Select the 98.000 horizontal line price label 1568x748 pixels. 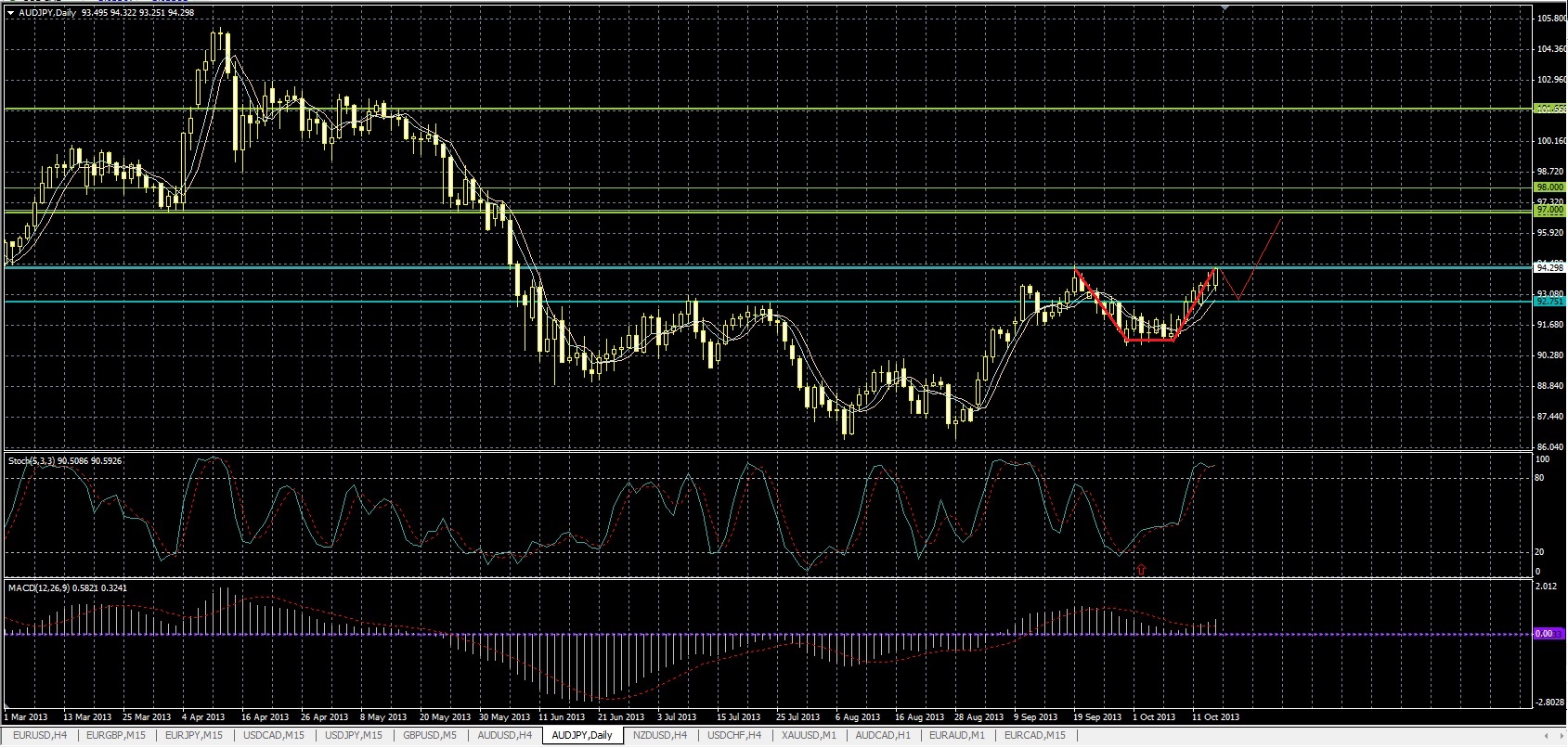point(1549,187)
